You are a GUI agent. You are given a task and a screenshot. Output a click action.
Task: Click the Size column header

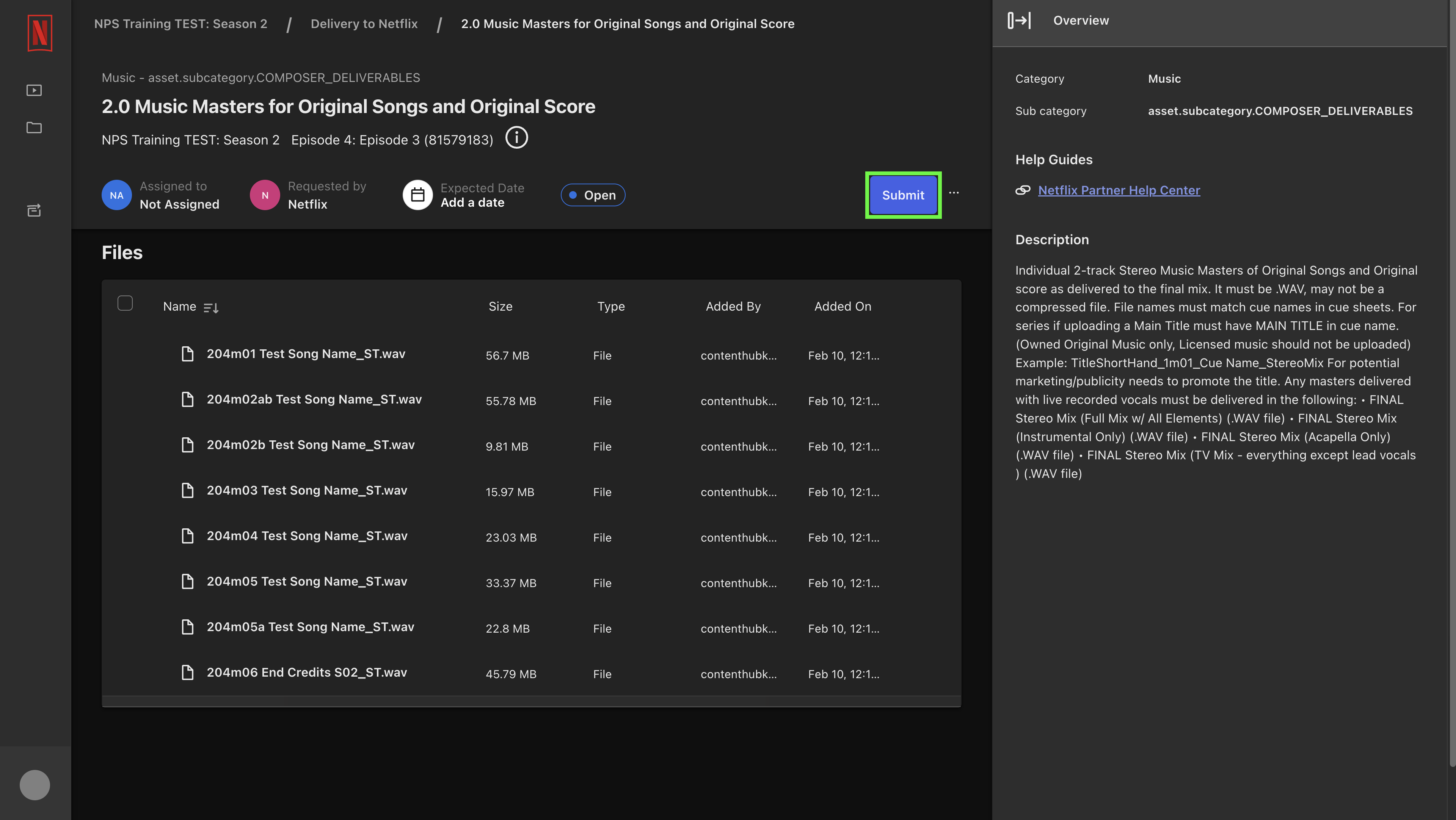(500, 306)
